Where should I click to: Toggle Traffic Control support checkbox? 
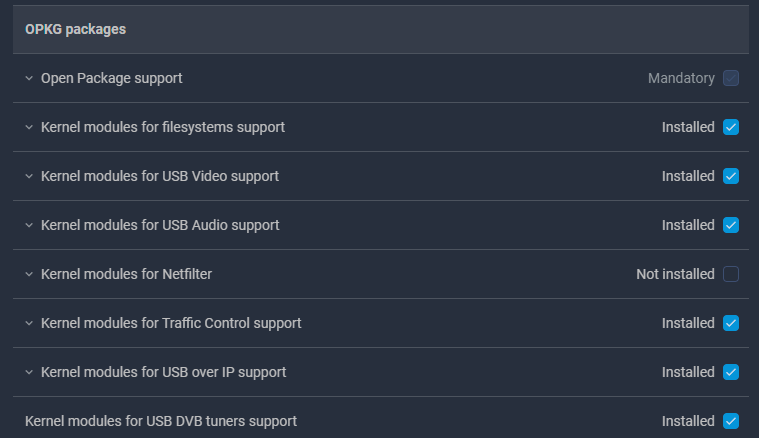[x=731, y=323]
